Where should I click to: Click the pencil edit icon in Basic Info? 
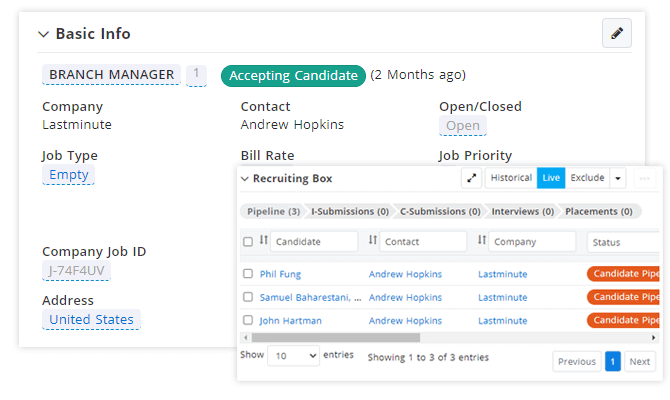pos(617,33)
